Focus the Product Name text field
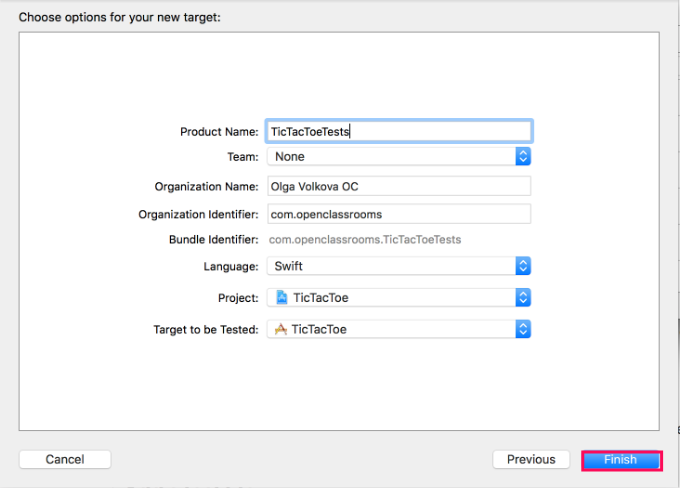The image size is (680, 488). pyautogui.click(x=399, y=131)
